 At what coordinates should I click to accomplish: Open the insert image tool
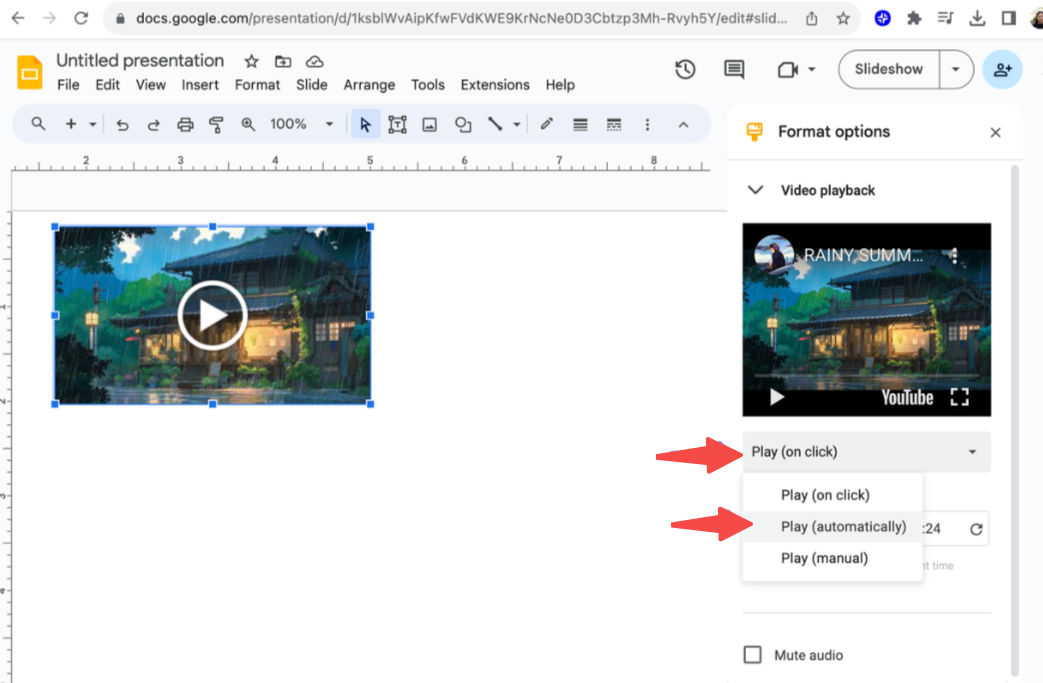click(x=430, y=123)
